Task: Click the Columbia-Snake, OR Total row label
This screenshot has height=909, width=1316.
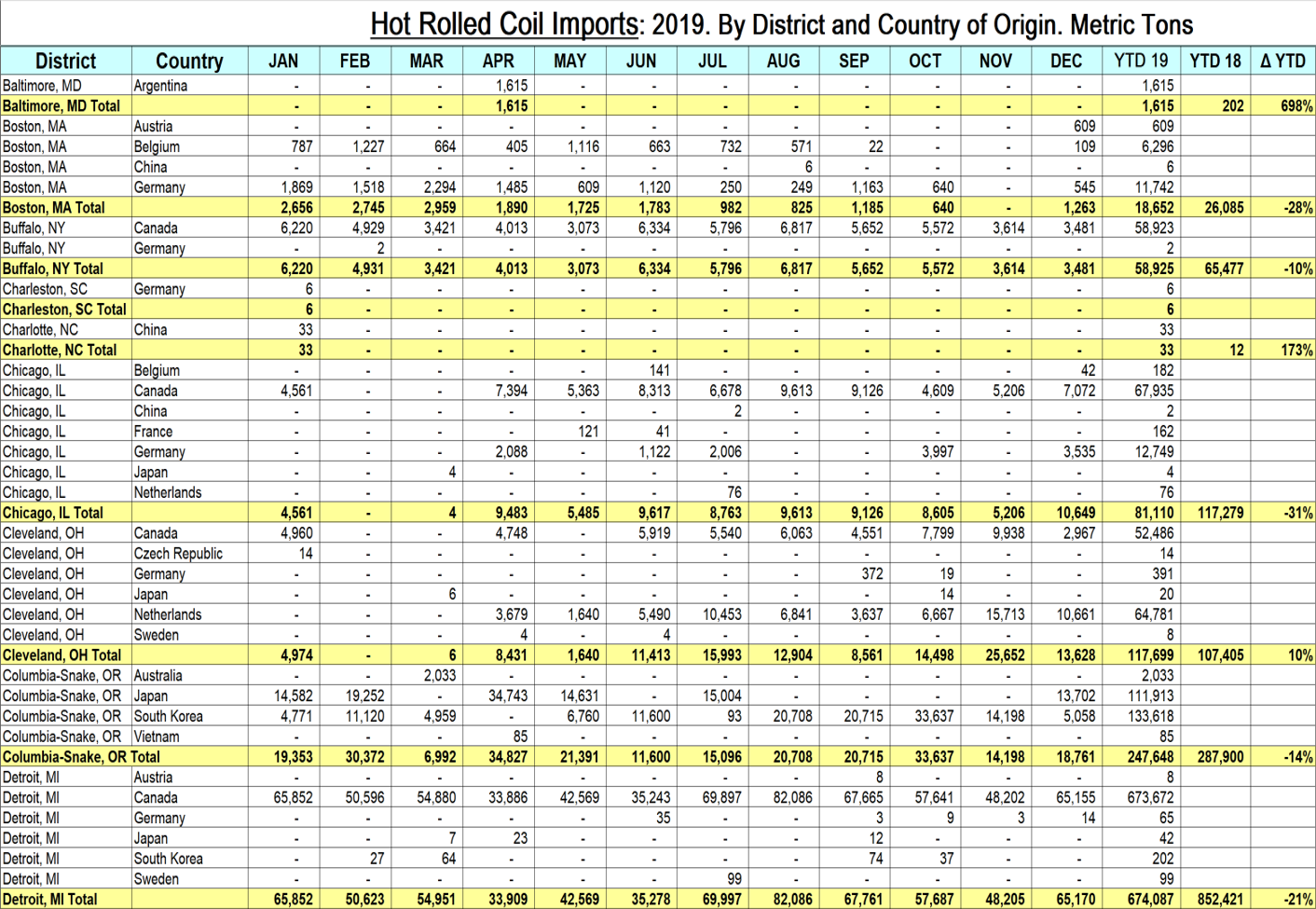Action: [81, 757]
